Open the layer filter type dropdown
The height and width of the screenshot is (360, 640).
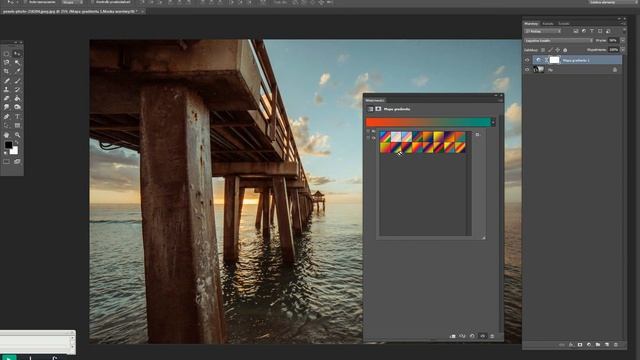[x=543, y=31]
